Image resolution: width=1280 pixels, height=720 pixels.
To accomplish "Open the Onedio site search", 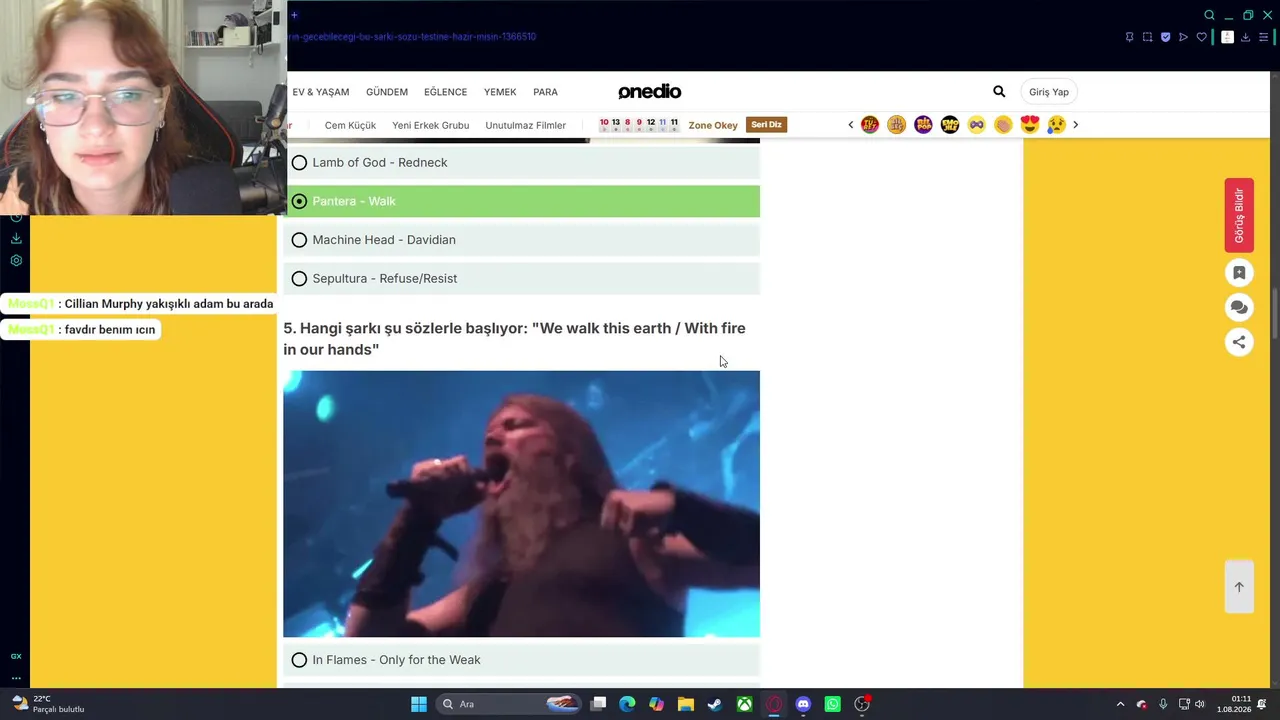I will pyautogui.click(x=999, y=92).
